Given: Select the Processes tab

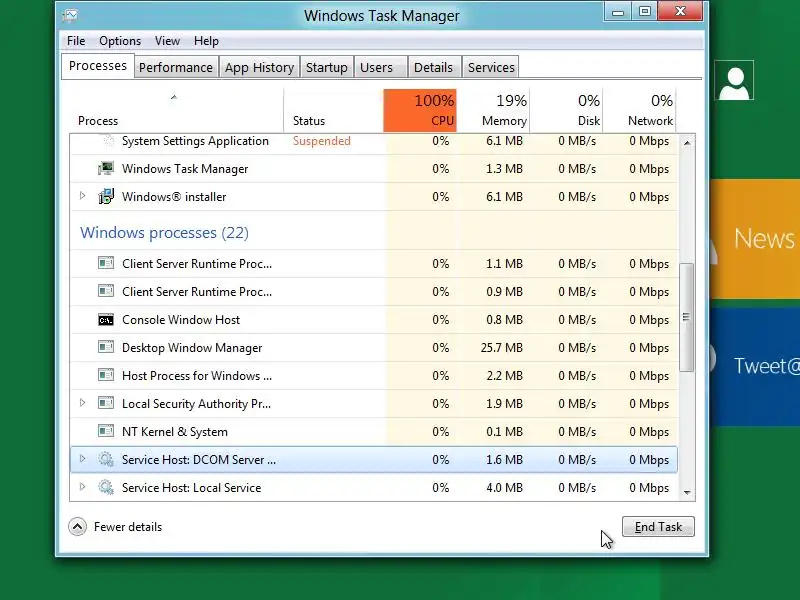Looking at the screenshot, I should pyautogui.click(x=97, y=66).
